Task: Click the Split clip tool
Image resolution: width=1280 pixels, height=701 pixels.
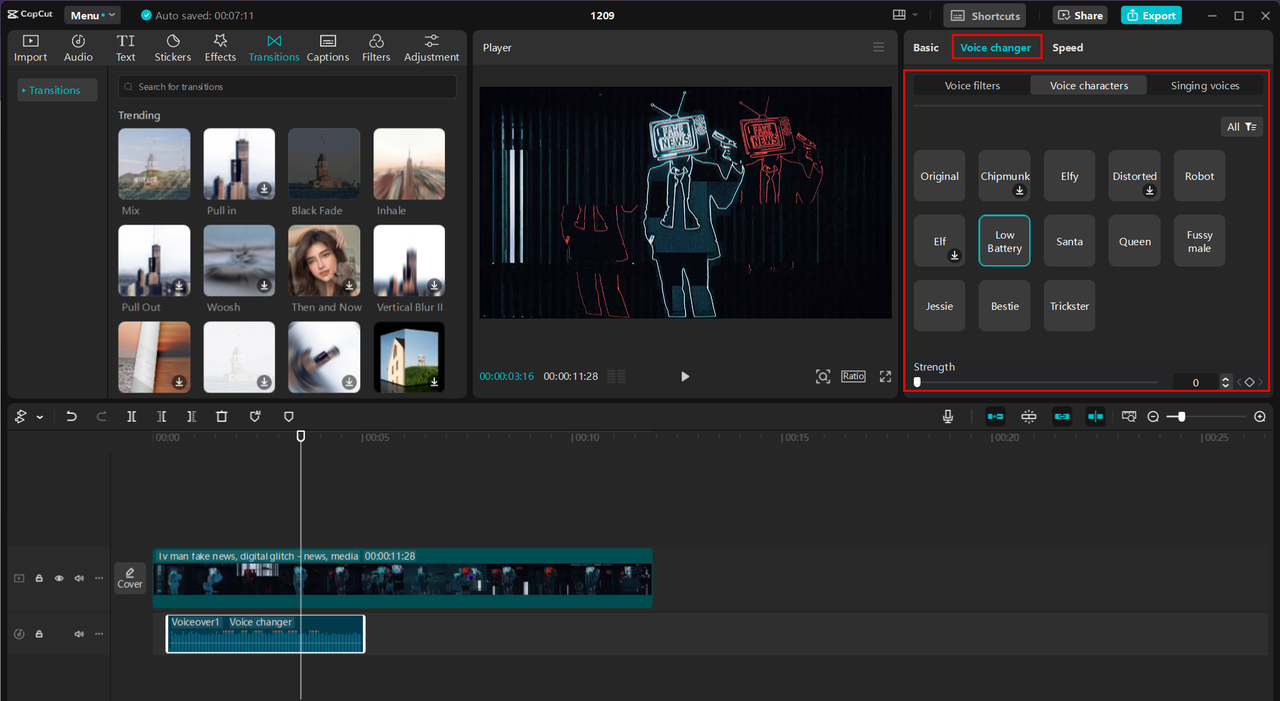Action: [131, 416]
